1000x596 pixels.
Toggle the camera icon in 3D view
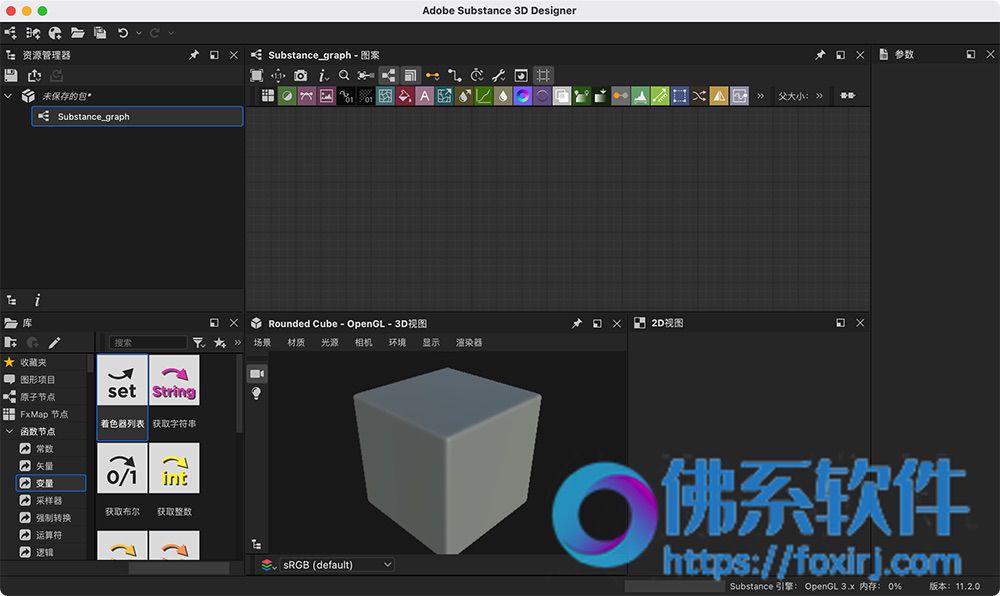256,374
